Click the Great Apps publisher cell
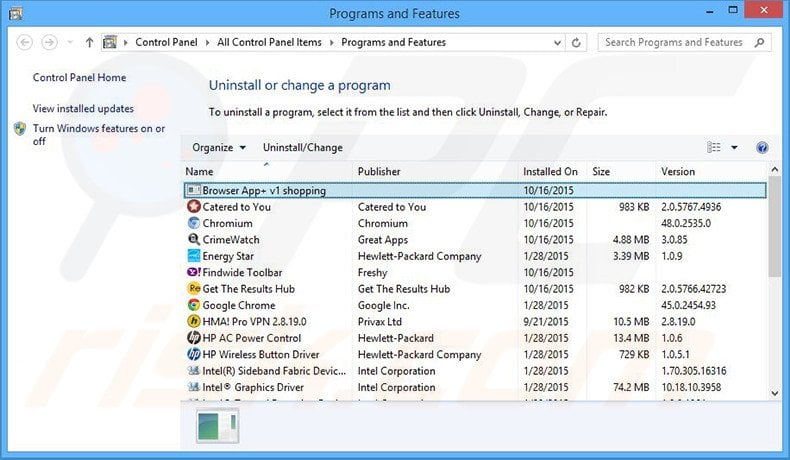The image size is (790, 460). pos(383,240)
